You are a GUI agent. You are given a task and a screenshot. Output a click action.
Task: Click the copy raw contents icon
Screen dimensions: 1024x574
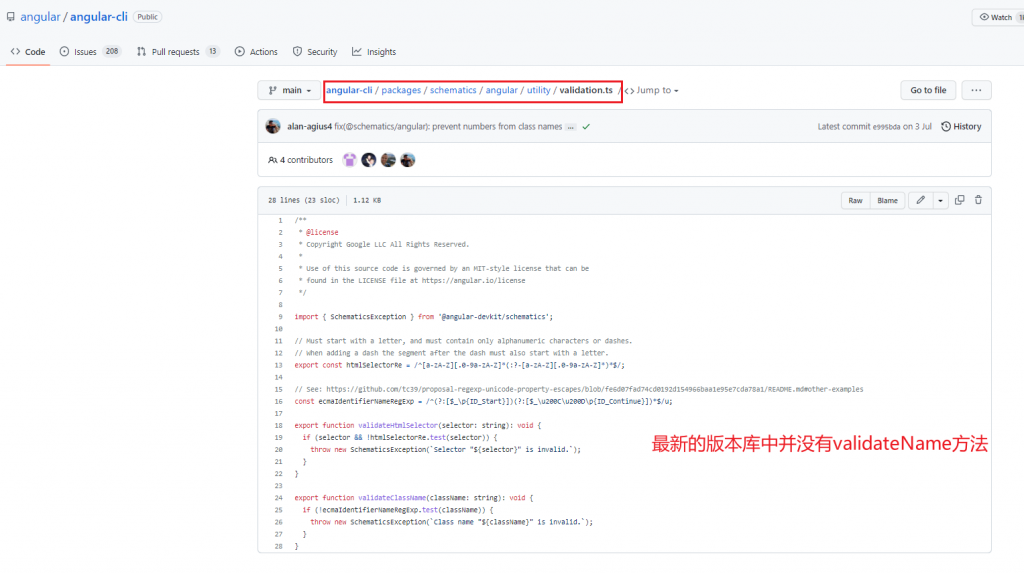(x=959, y=200)
